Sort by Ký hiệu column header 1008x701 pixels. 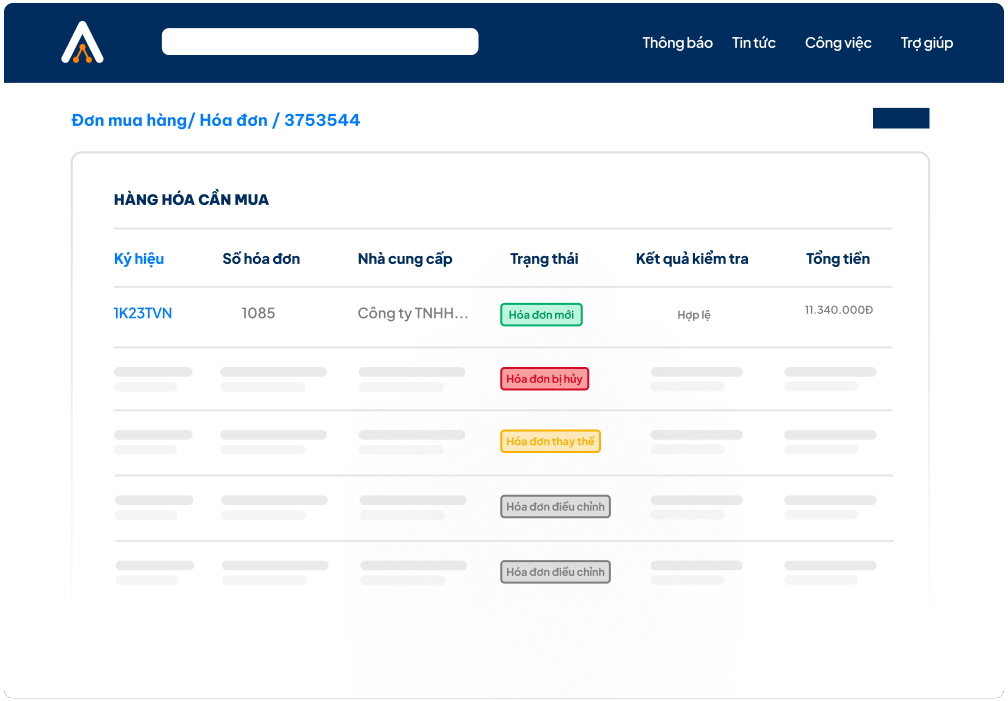click(x=139, y=259)
